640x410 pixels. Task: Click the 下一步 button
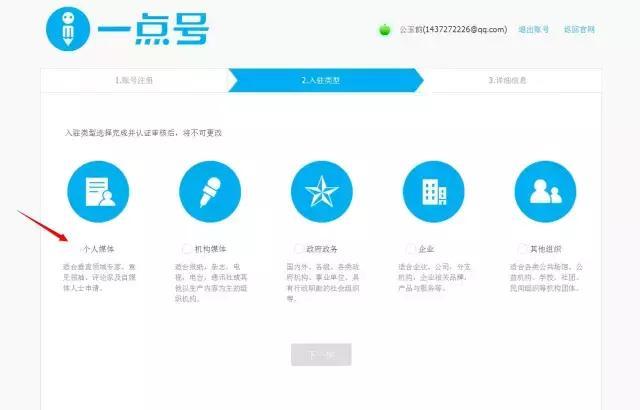(x=321, y=355)
